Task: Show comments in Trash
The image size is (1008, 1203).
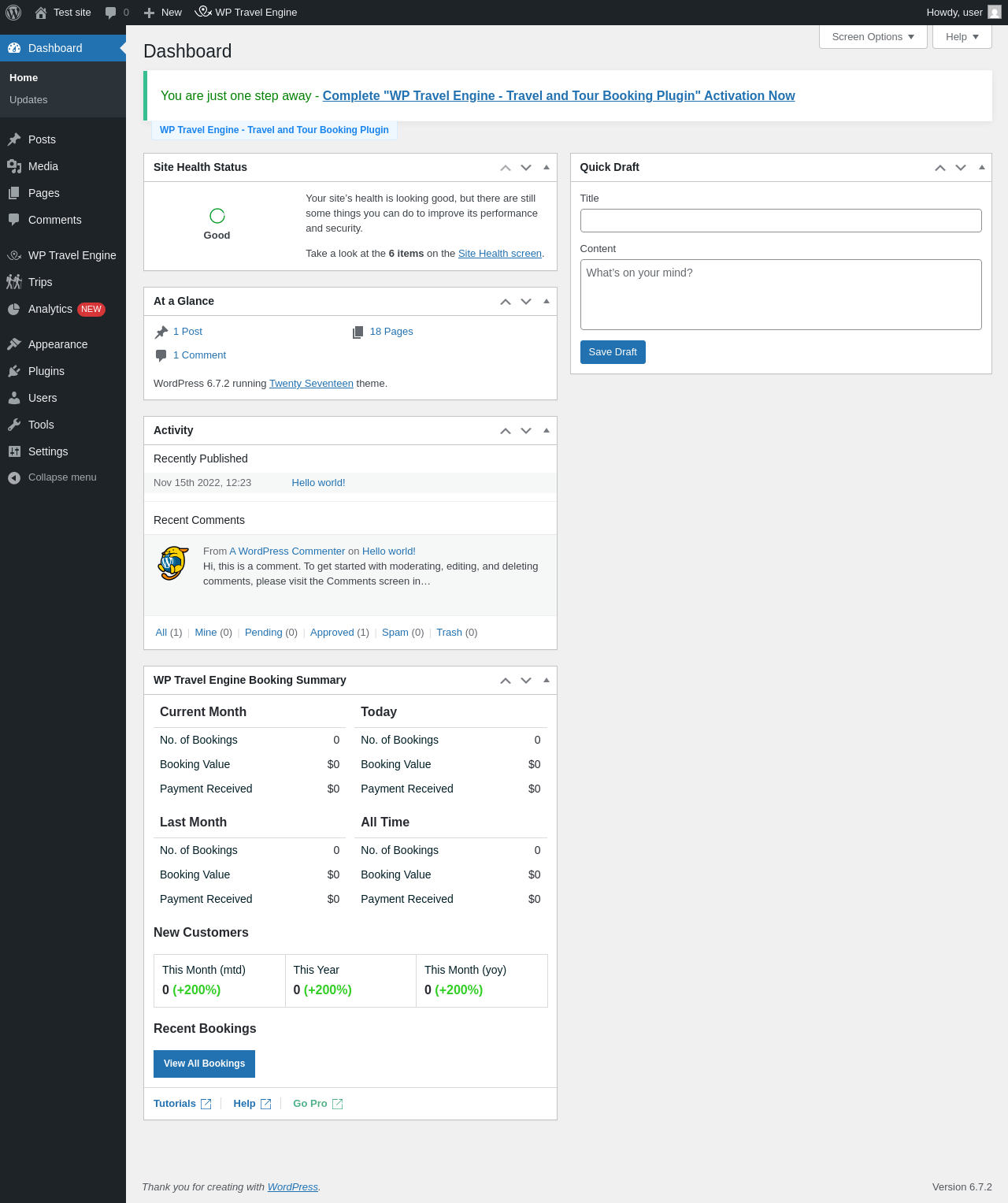Action: pos(449,633)
